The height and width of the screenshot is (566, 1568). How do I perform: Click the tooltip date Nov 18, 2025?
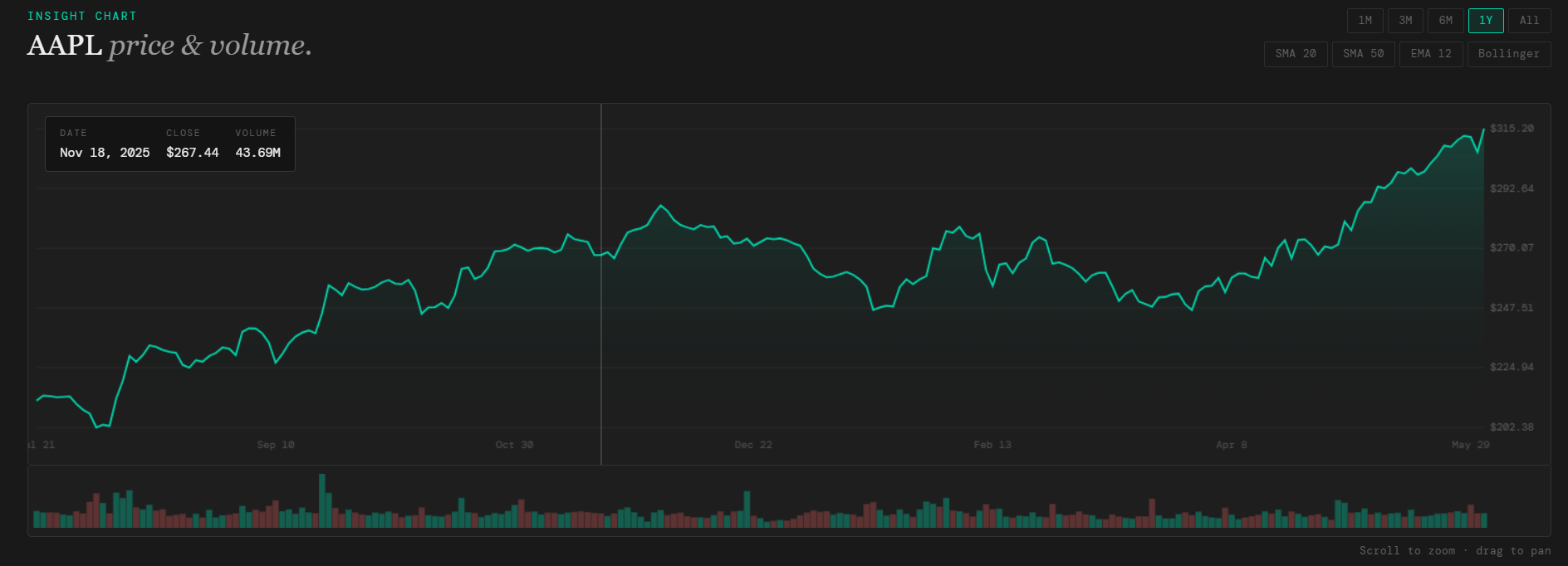pyautogui.click(x=105, y=153)
